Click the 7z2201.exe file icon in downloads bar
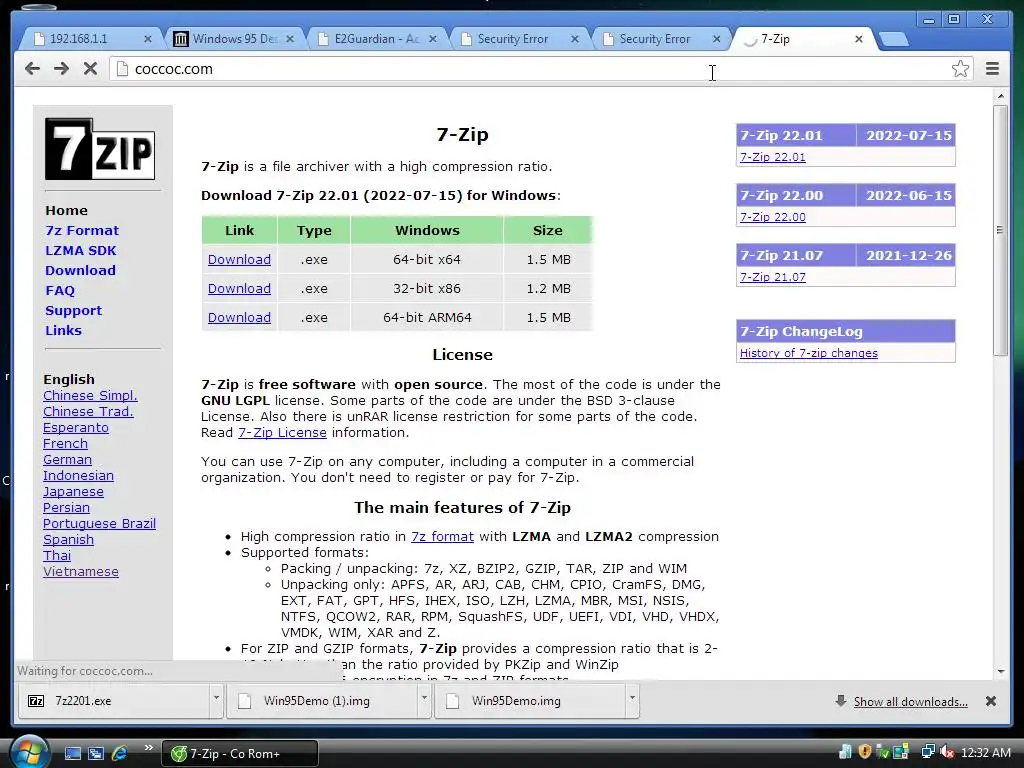The width and height of the screenshot is (1024, 768). [36, 701]
